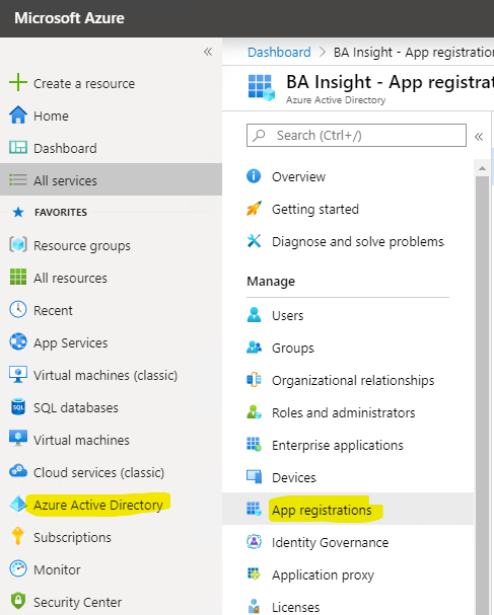This screenshot has width=494, height=615.
Task: Click the Cloud services (classic) cloud icon
Action: coord(18,471)
